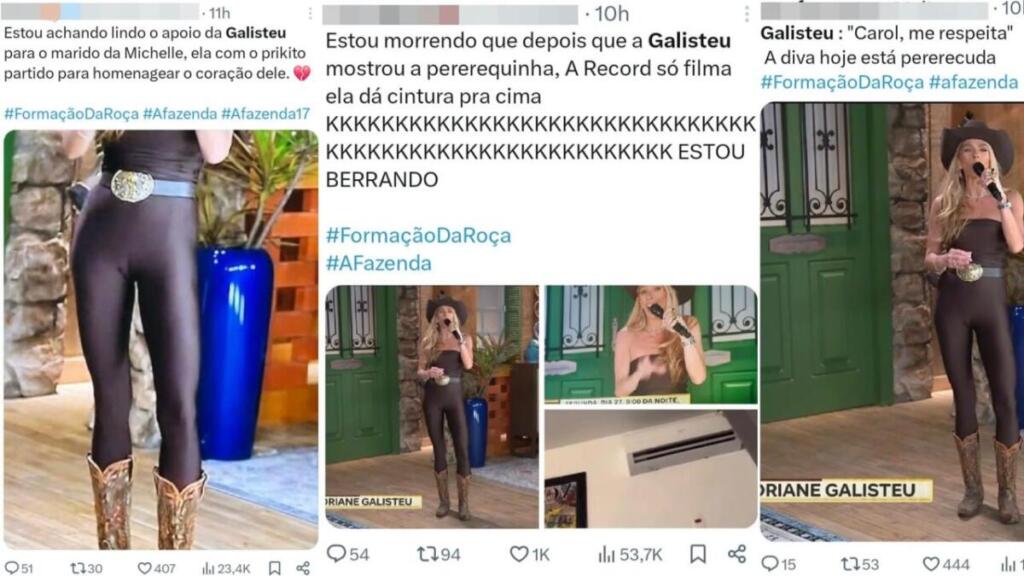The width and height of the screenshot is (1024, 576).
Task: Bookmark the middle tweet
Action: (x=698, y=554)
